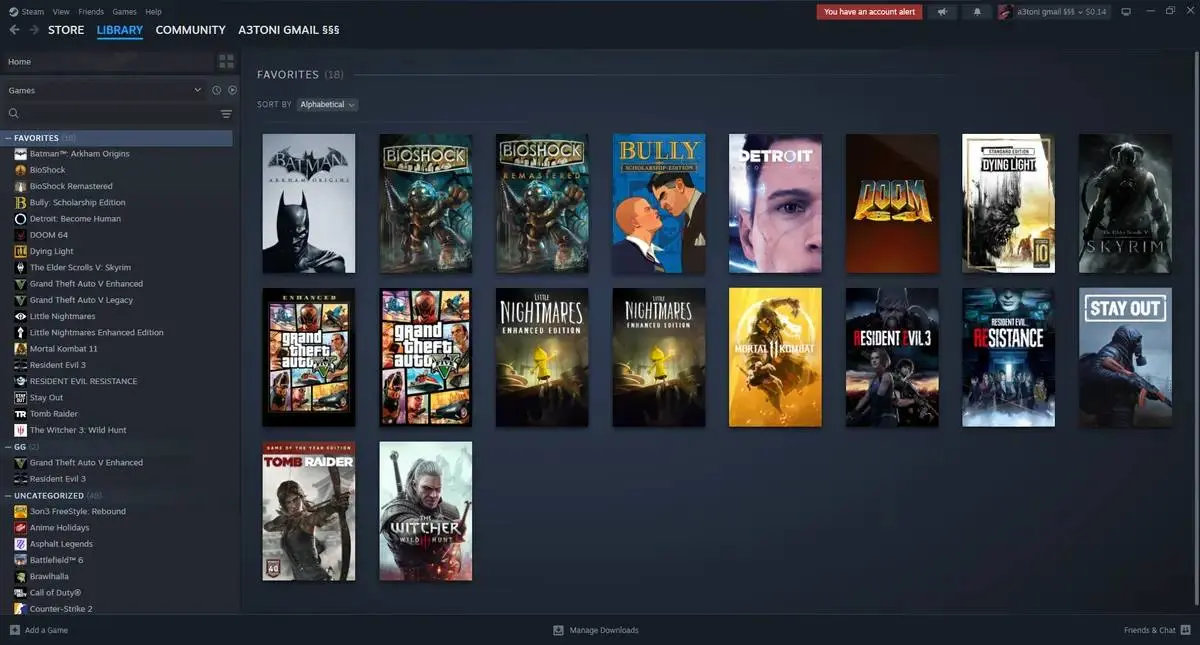Click the Anime Holidays sidebar icon
This screenshot has width=1200, height=645.
pyautogui.click(x=21, y=528)
